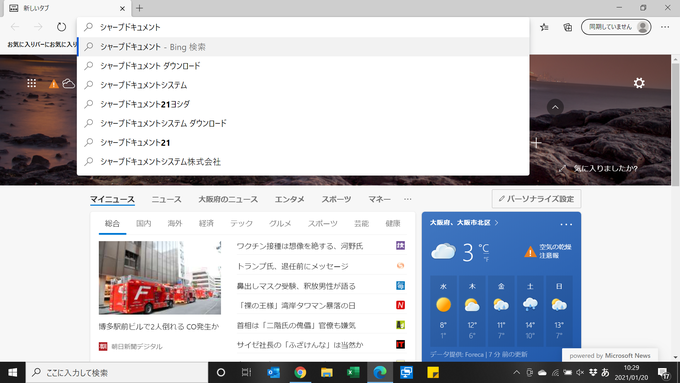Screen dimensions: 680x383
Task: Open 大阪府のニュース tab
Action: [228, 199]
